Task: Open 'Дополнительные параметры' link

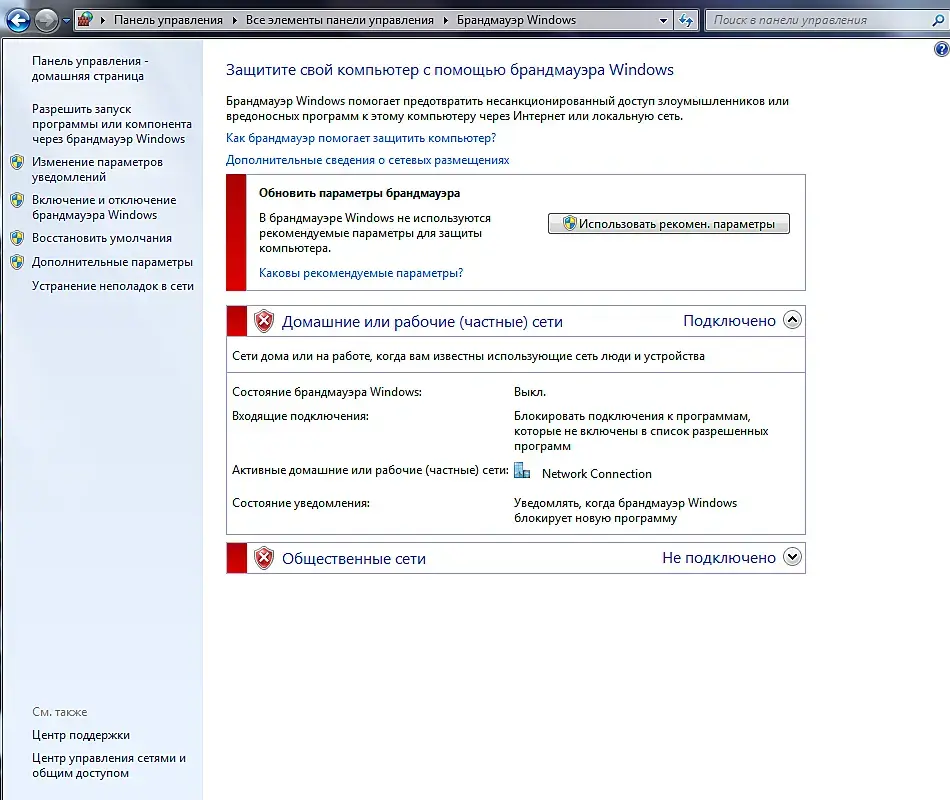Action: 112,262
